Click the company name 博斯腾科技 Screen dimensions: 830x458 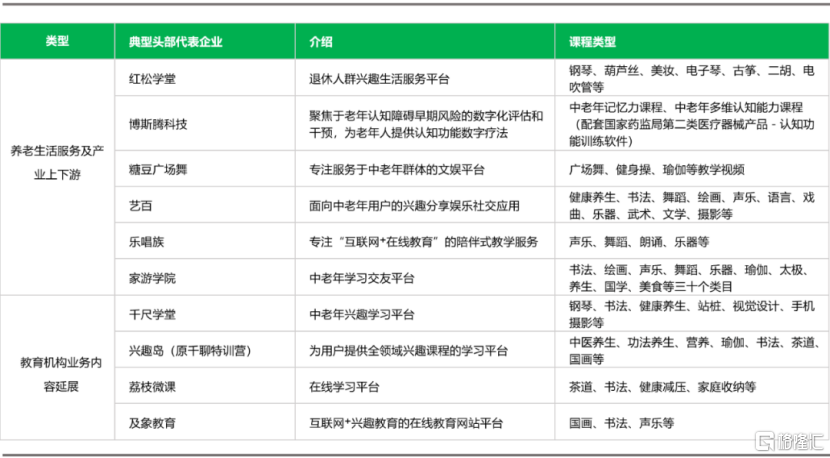tap(158, 124)
